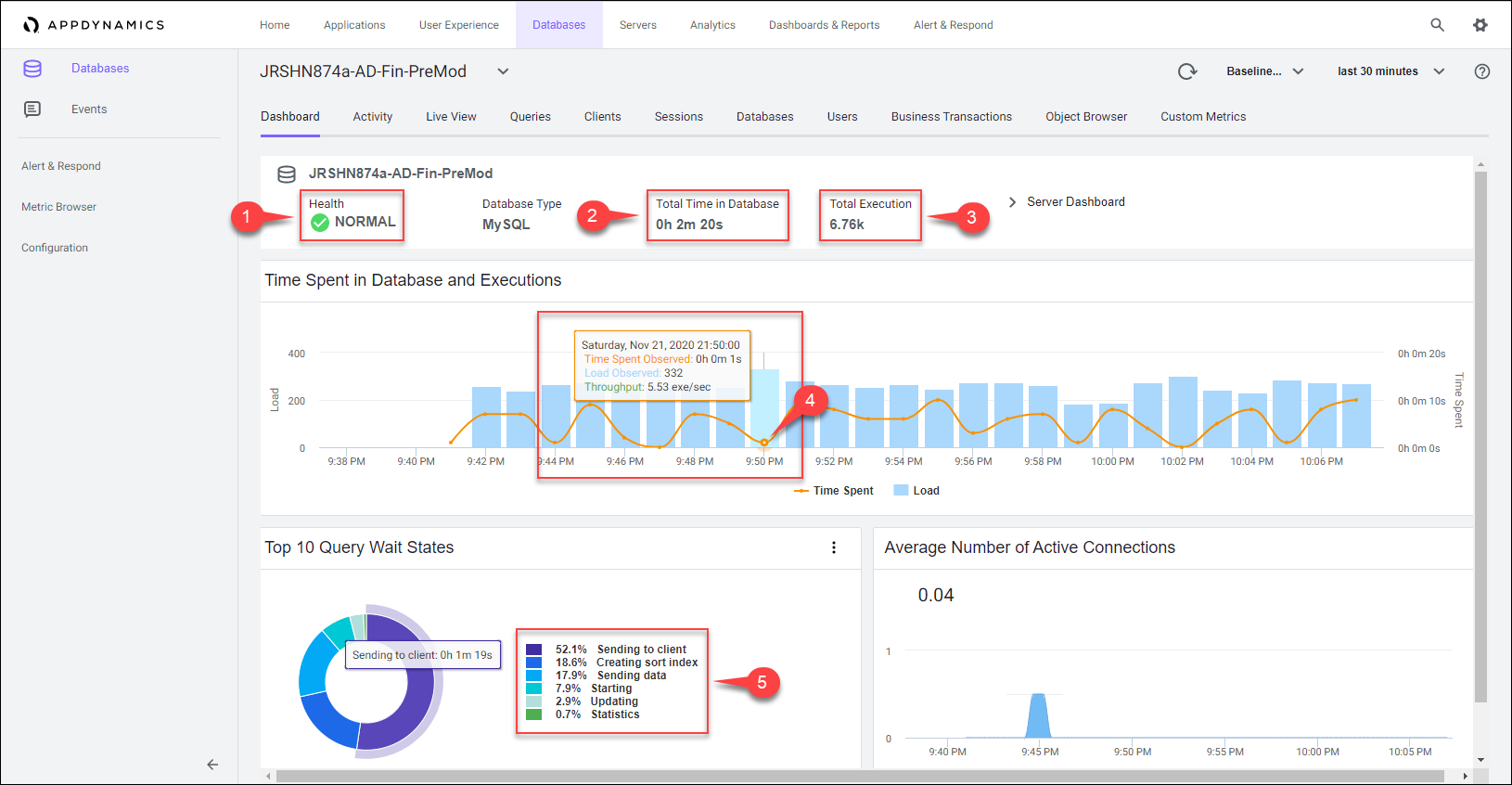Go to Configuration in the sidebar
The image size is (1512, 785).
(55, 248)
